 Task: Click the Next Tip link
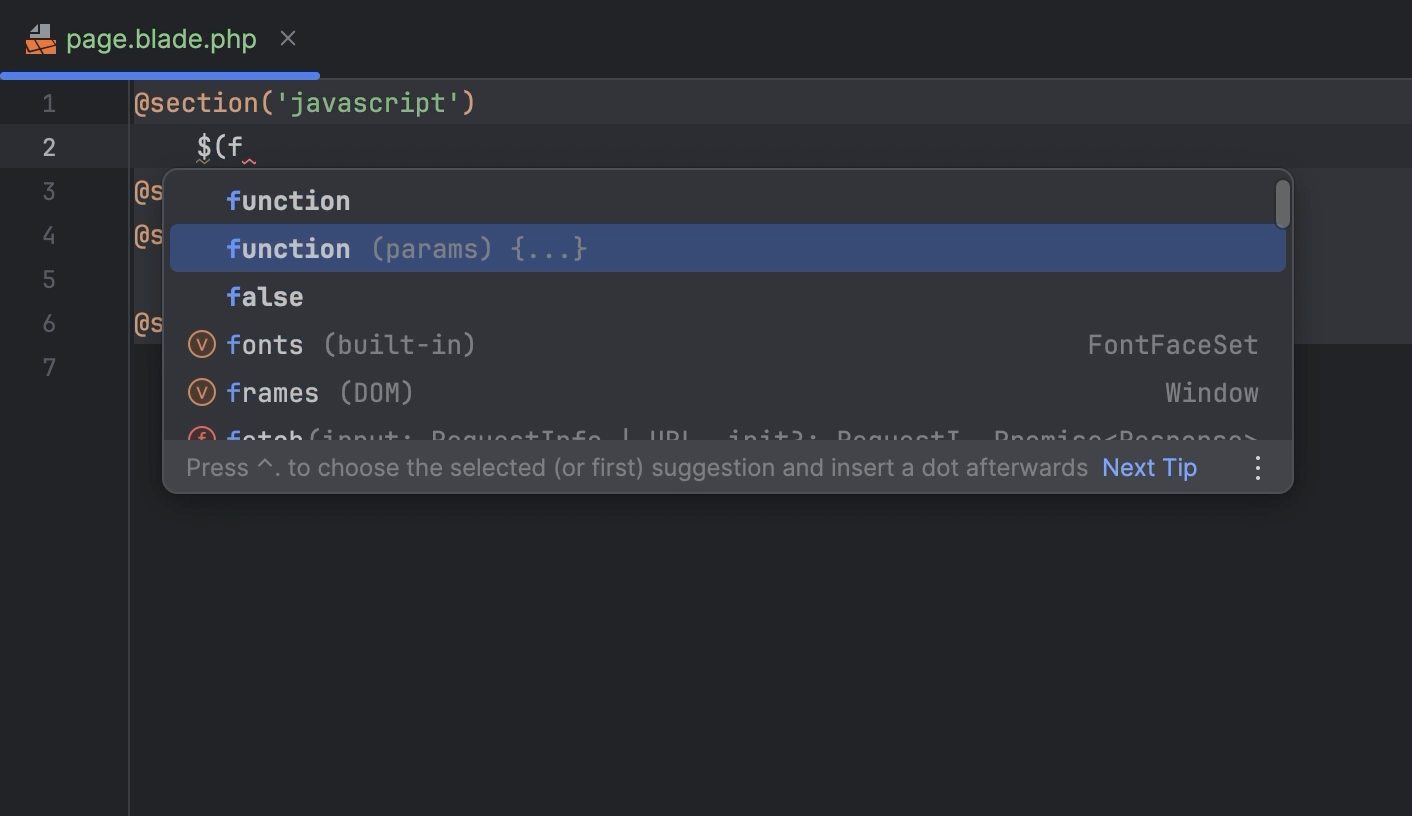click(1149, 468)
